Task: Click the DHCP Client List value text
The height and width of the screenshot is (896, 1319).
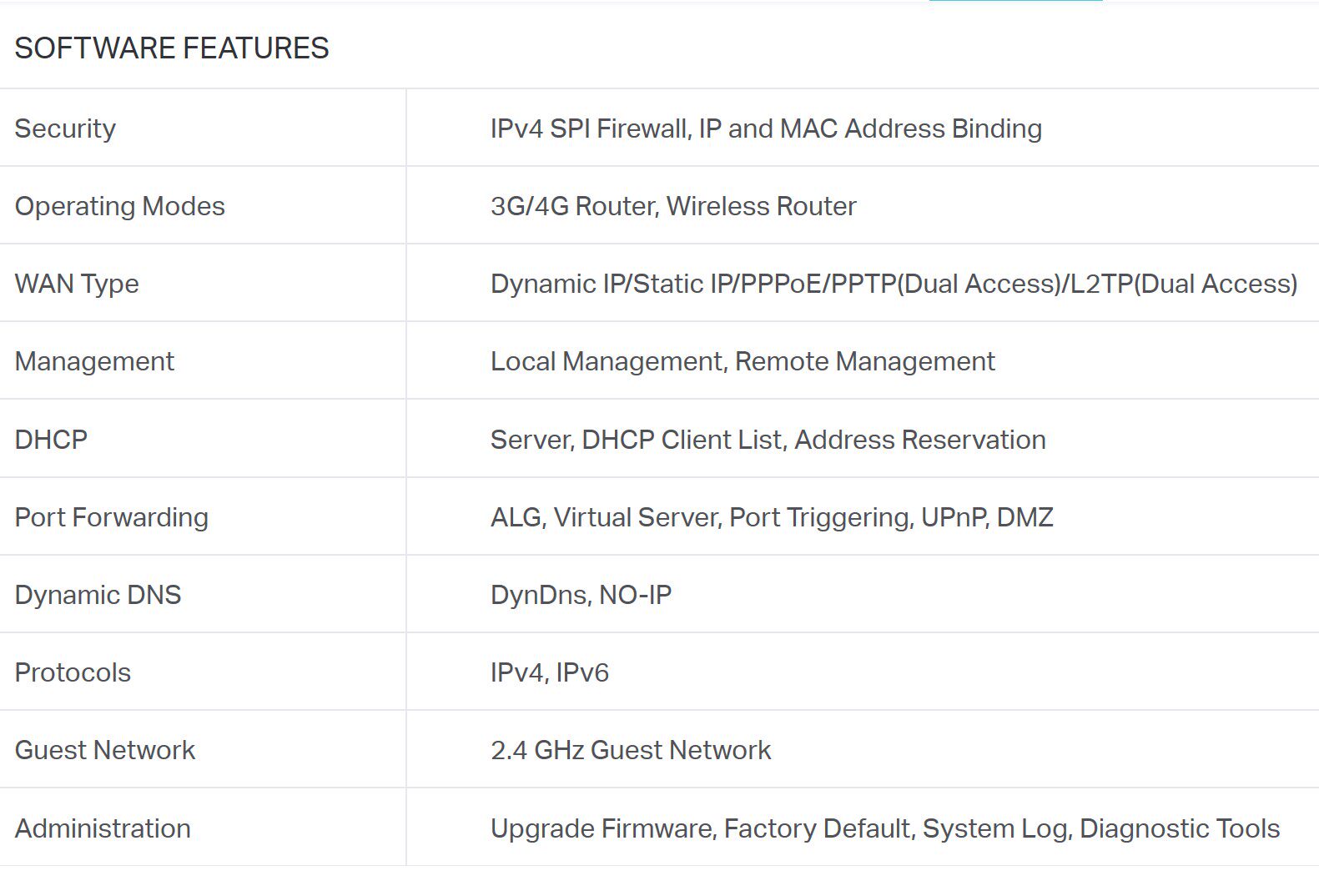Action: coord(768,440)
